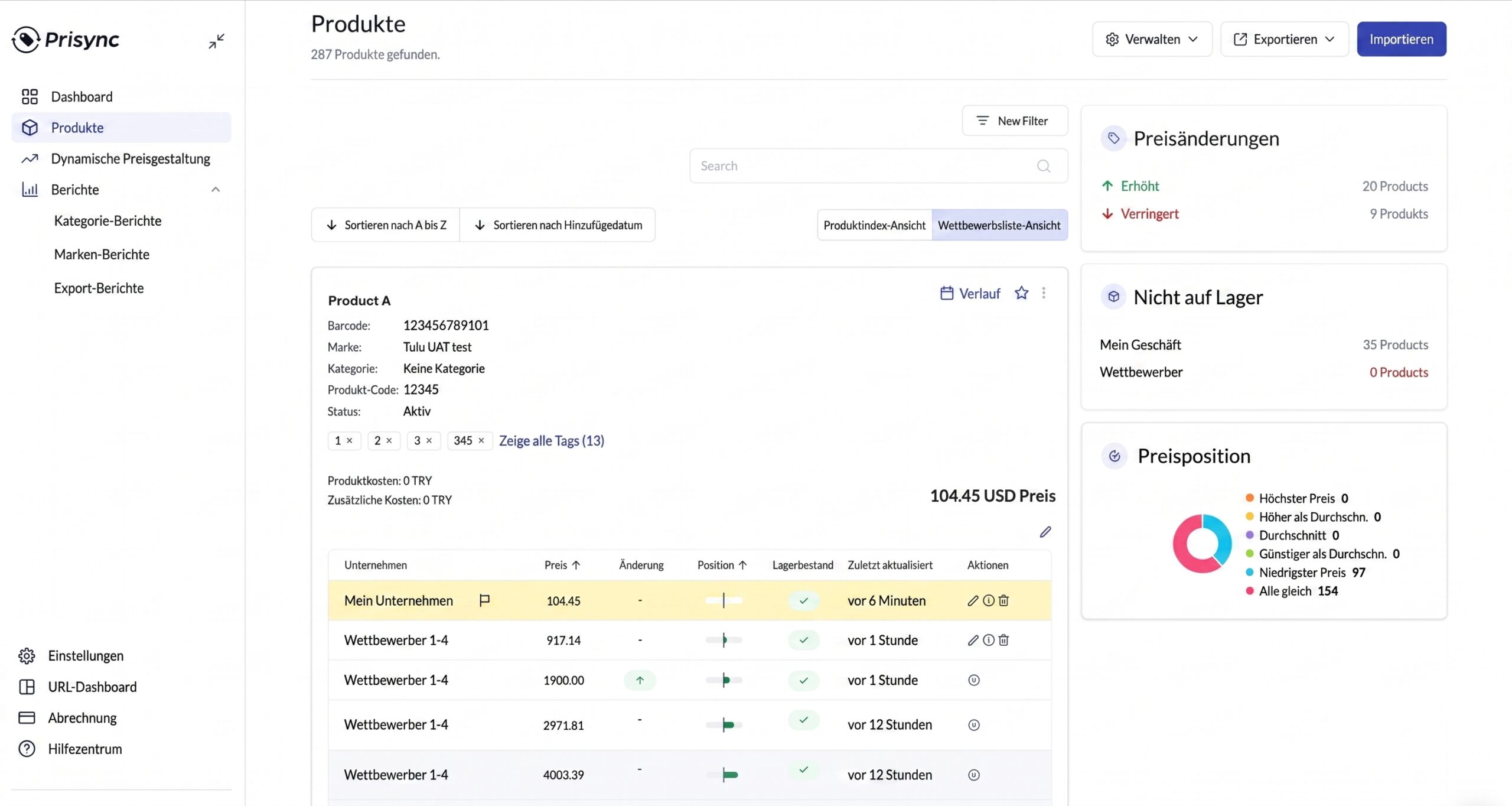
Task: Click the Prisync logo
Action: click(x=66, y=40)
